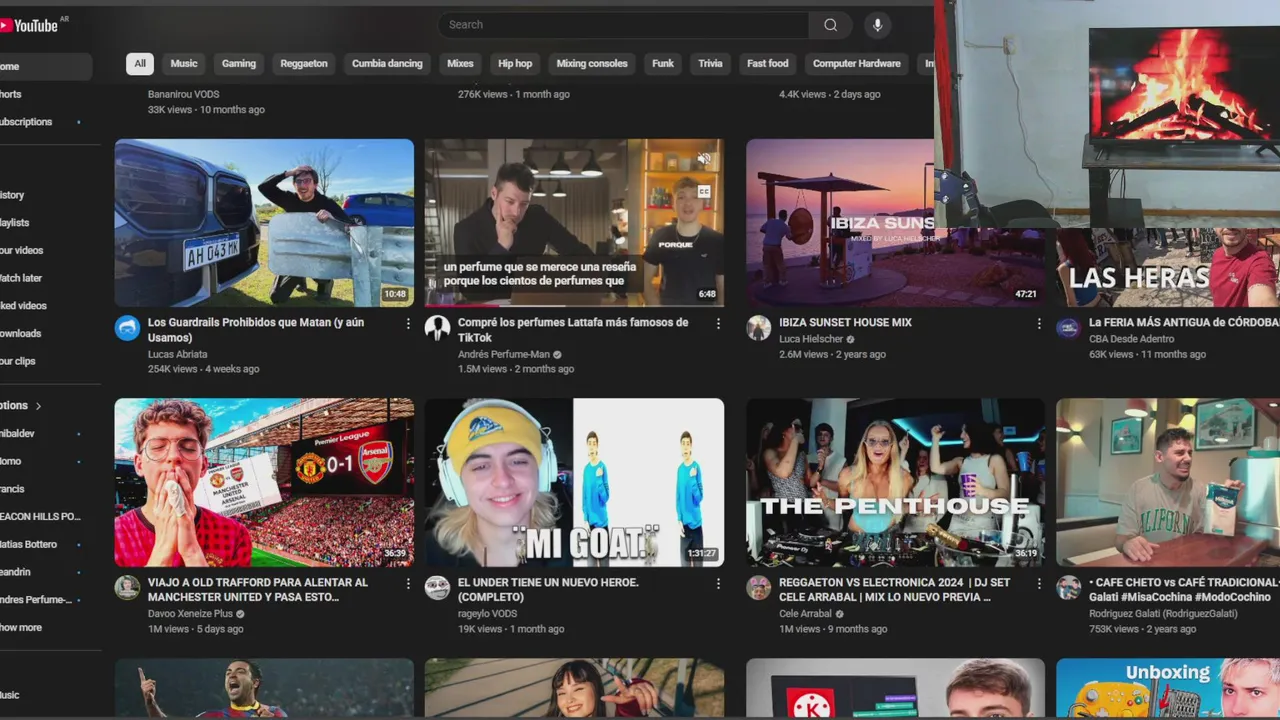Screen dimensions: 1280x720
Task: Select the Funk filter chip
Action: point(663,64)
